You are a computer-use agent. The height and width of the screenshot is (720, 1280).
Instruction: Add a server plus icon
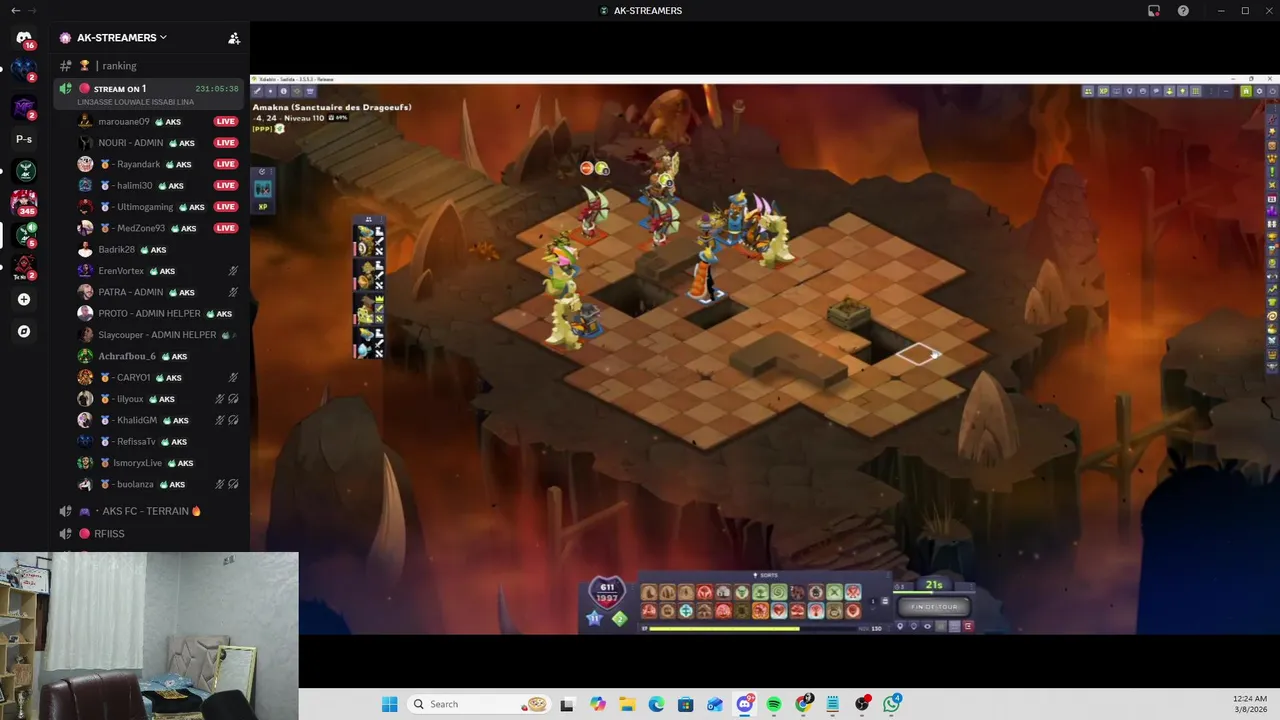point(24,299)
